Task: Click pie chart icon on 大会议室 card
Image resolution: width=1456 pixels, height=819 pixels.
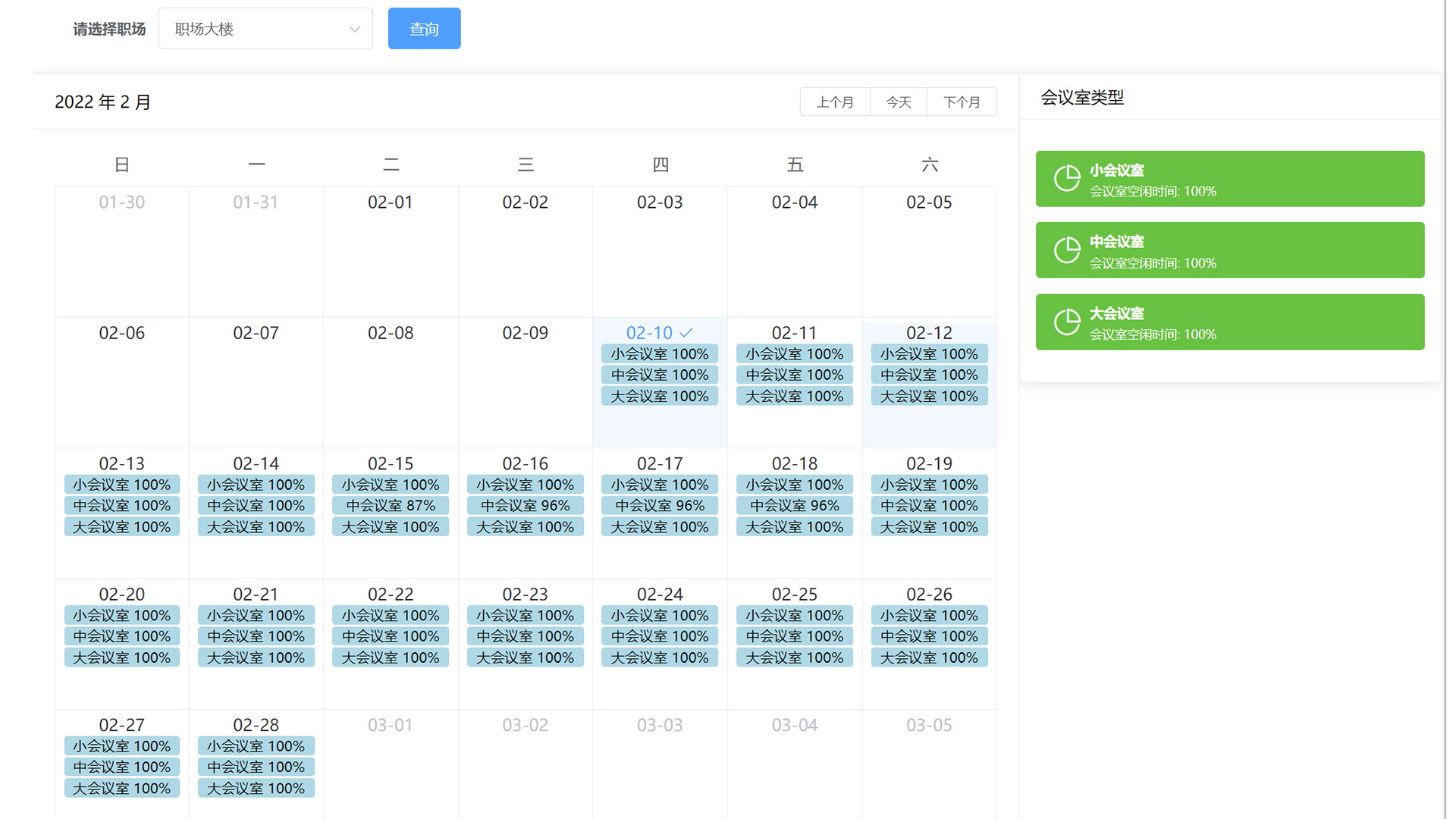Action: point(1066,322)
